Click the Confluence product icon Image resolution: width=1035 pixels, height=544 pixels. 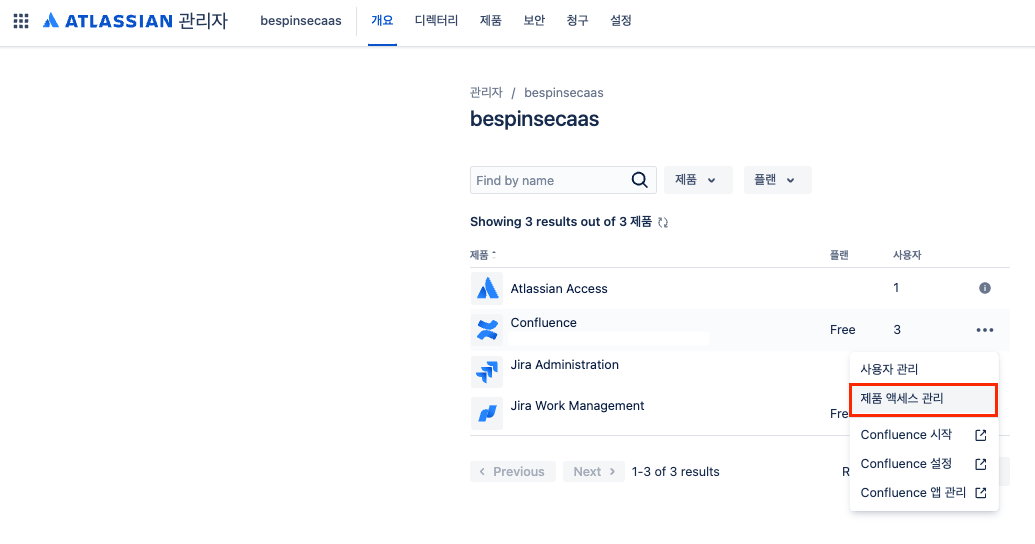(487, 329)
